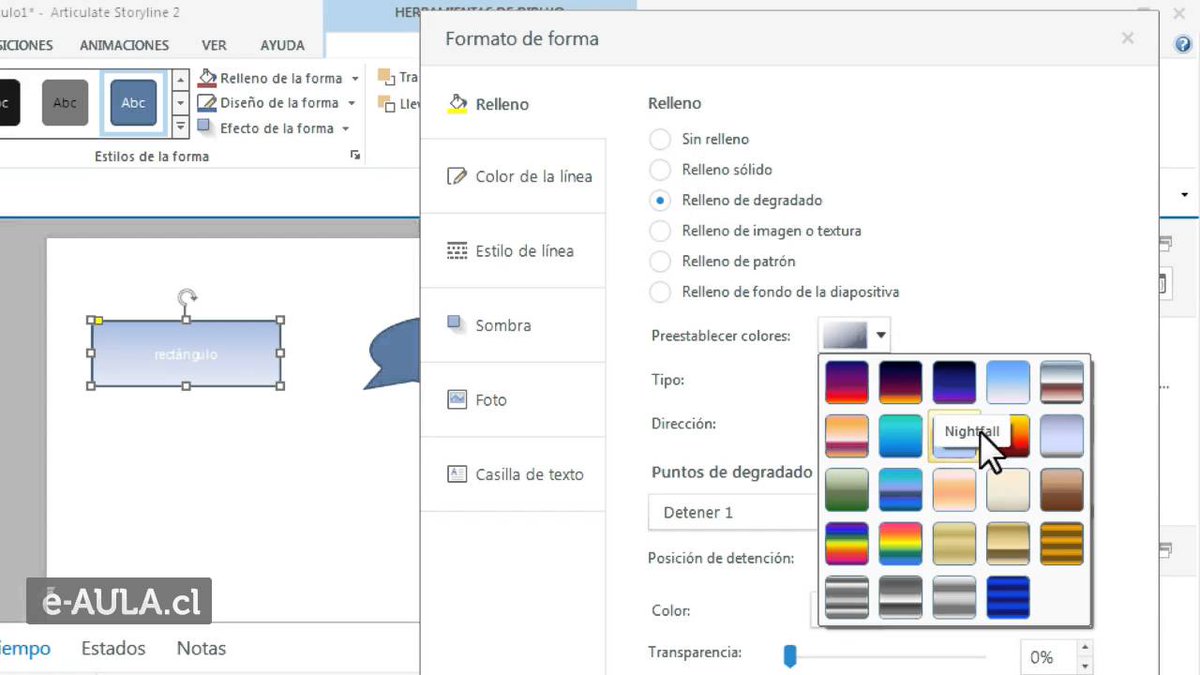
Task: Pick the purple-to-red sunset gradient preset
Action: point(847,382)
